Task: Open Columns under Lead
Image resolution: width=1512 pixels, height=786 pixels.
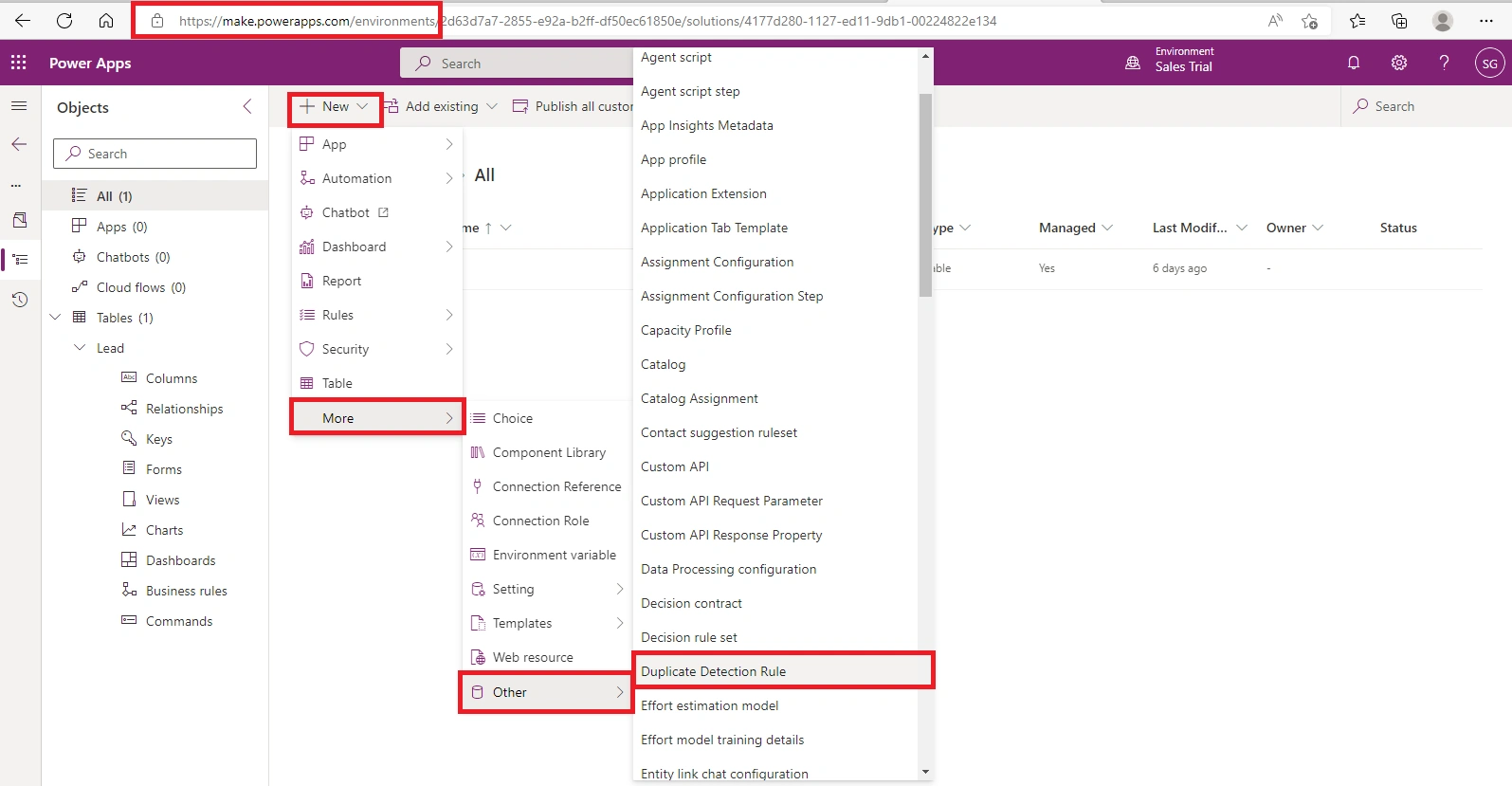Action: click(x=172, y=378)
